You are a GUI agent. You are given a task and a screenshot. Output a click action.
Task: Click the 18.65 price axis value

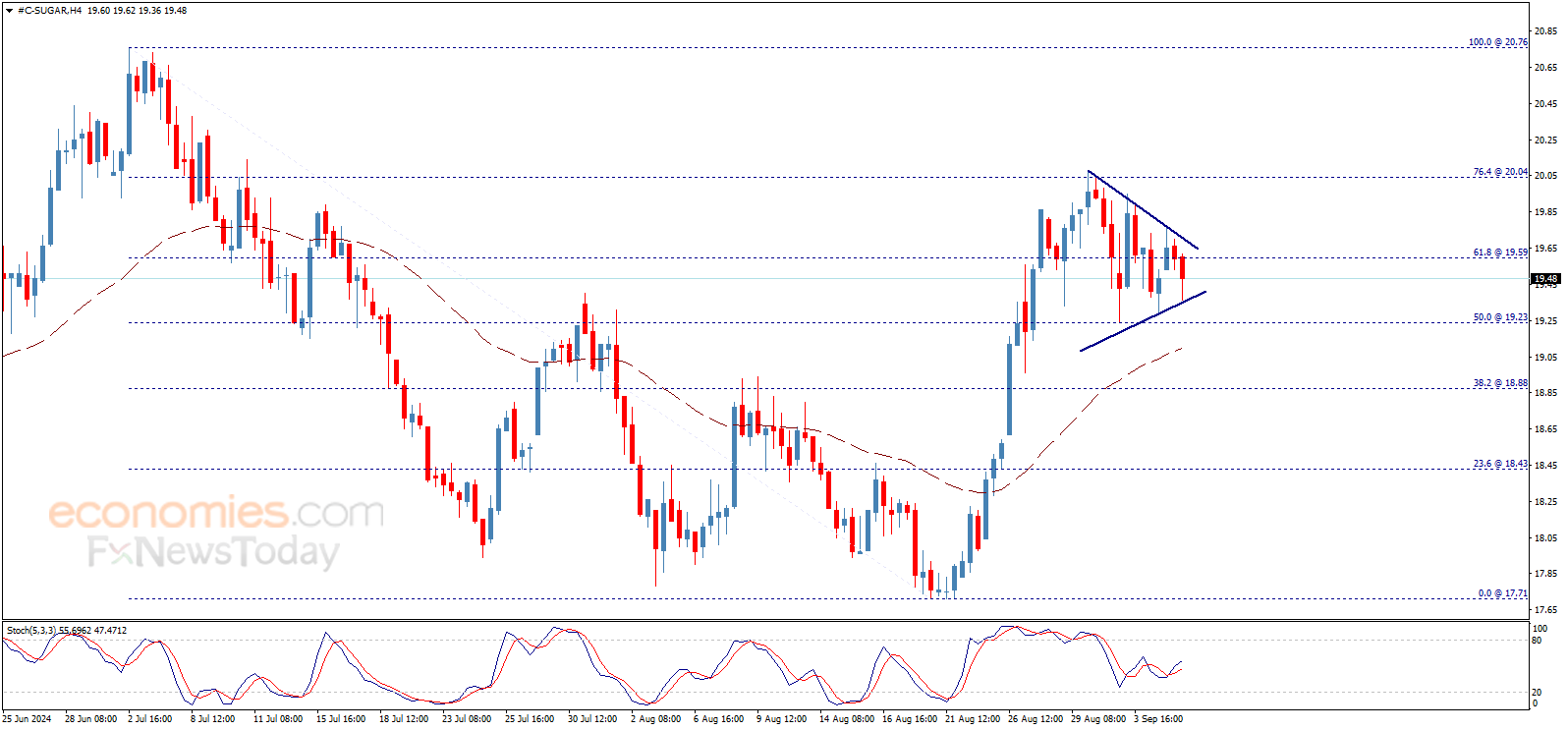click(1545, 429)
